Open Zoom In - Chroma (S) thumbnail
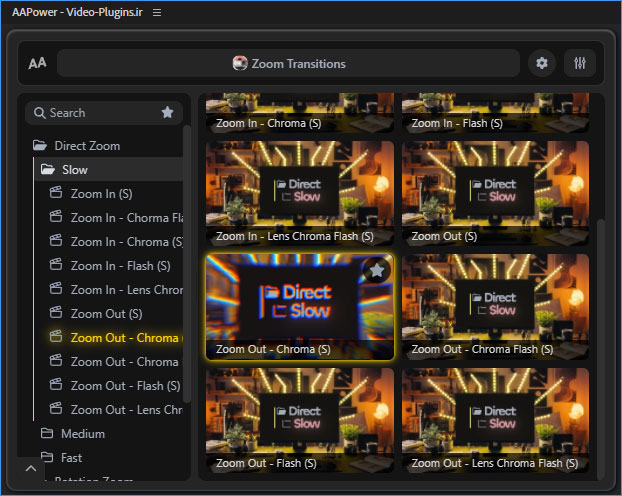The height and width of the screenshot is (496, 622). tap(299, 113)
